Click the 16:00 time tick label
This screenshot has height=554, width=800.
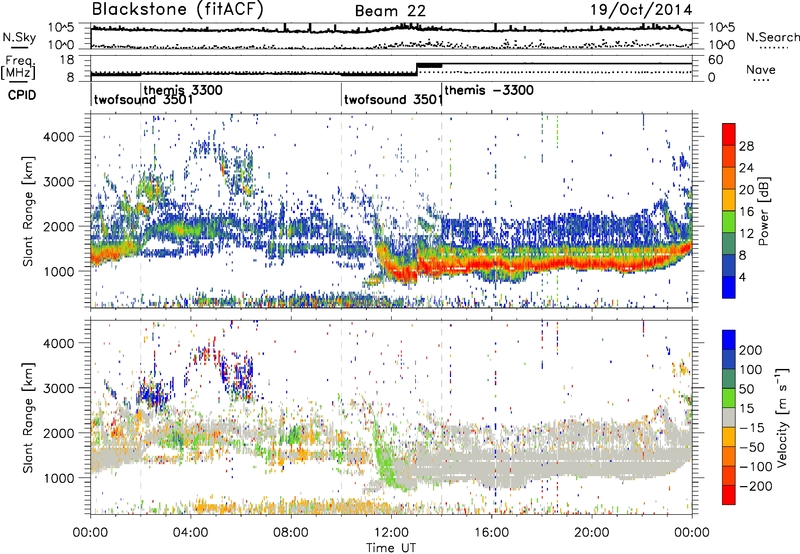(x=491, y=533)
